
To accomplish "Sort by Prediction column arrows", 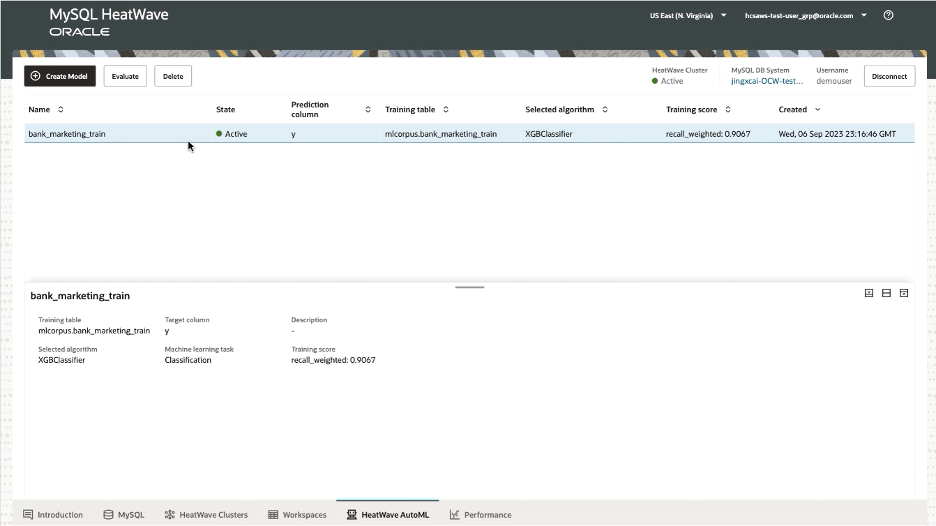I will [368, 109].
